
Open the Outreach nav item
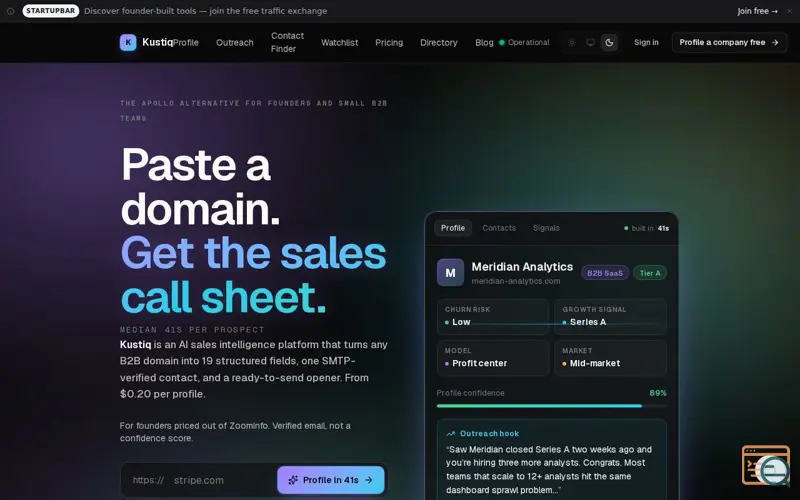(235, 43)
